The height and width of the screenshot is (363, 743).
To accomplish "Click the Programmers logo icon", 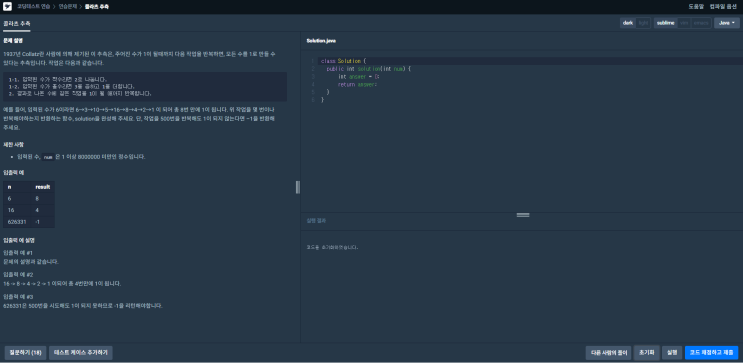I will click(7, 7).
